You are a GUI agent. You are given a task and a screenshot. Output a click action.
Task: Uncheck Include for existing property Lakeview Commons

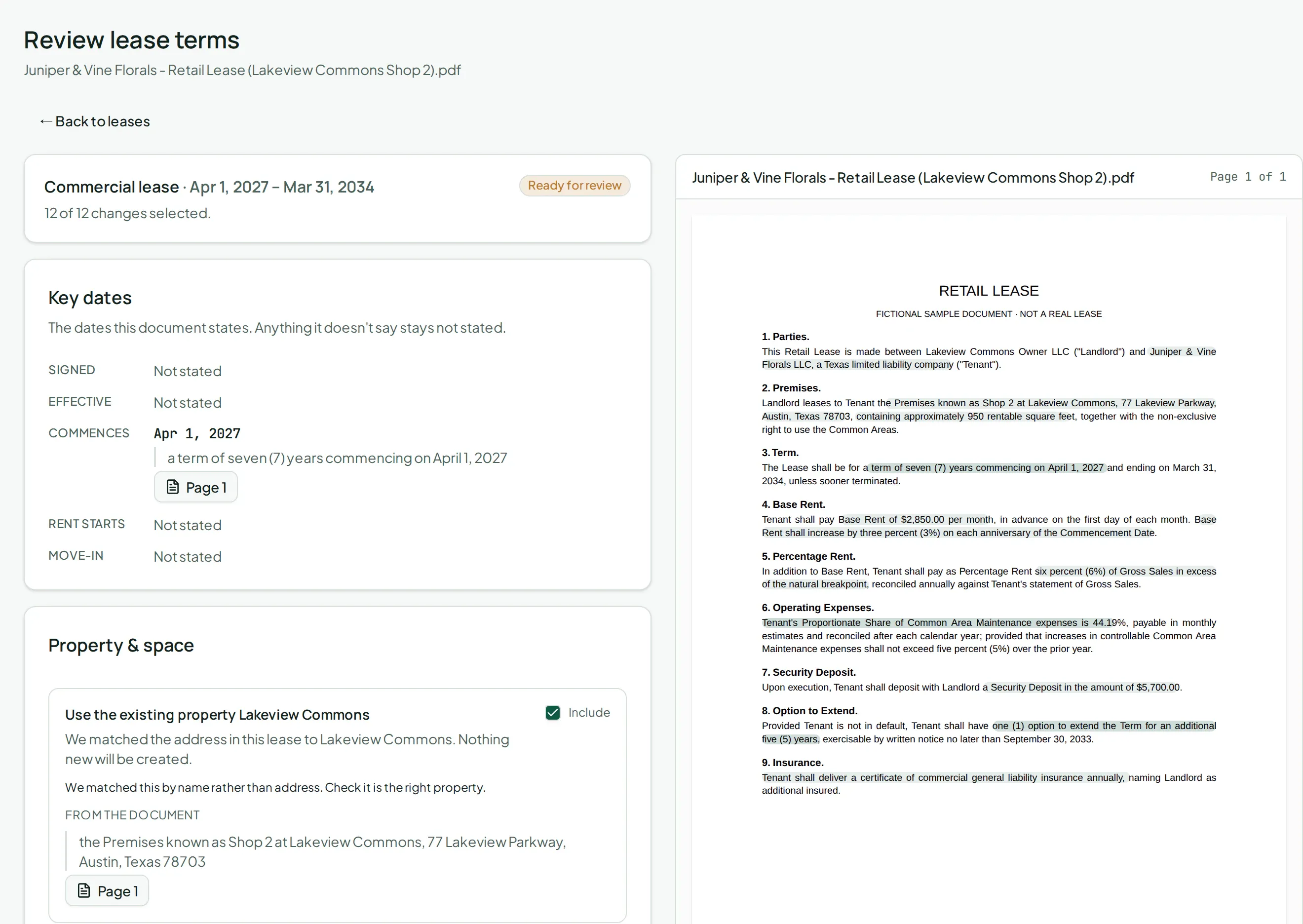[x=552, y=712]
